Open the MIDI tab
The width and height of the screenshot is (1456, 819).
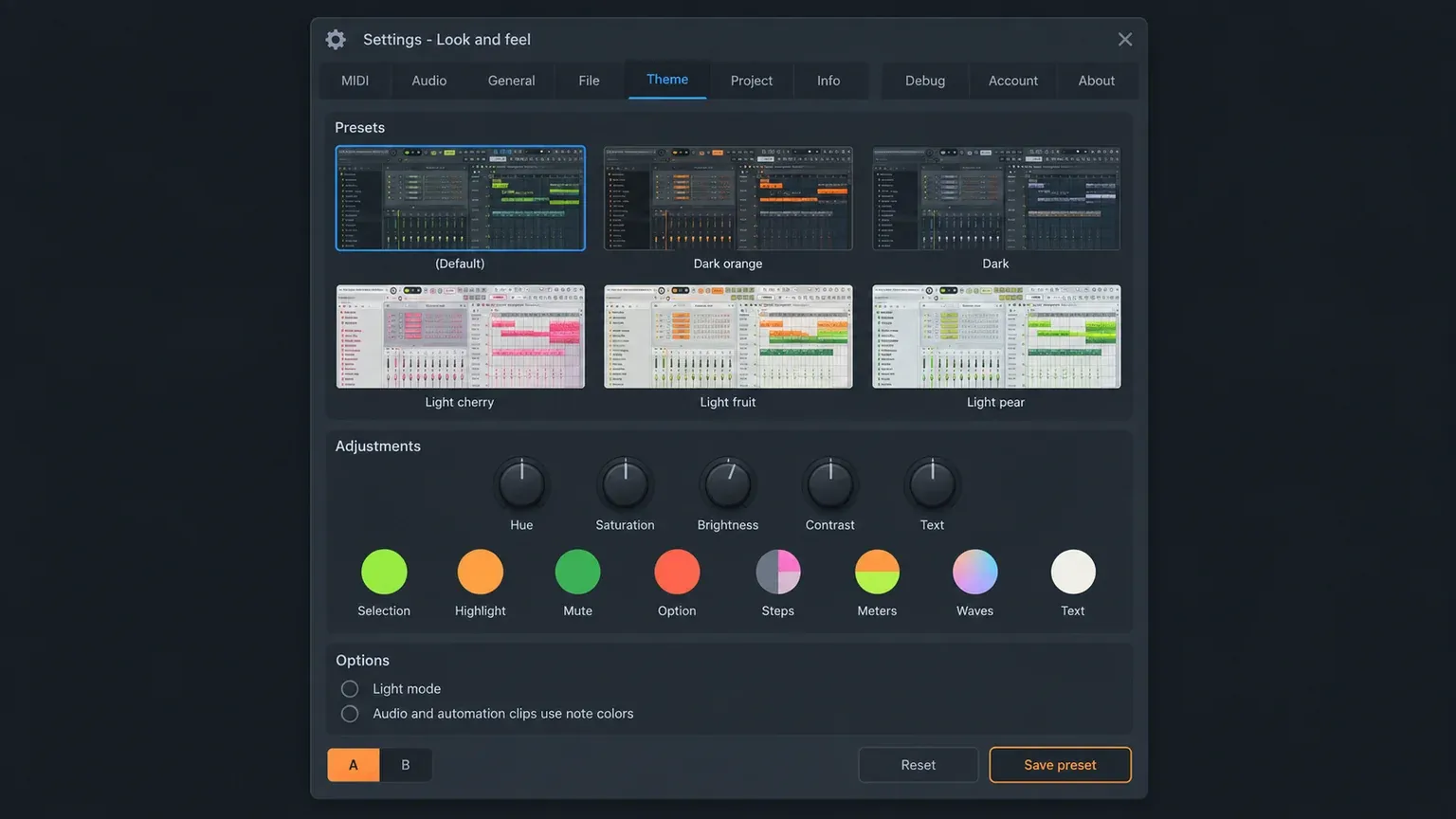coord(355,81)
